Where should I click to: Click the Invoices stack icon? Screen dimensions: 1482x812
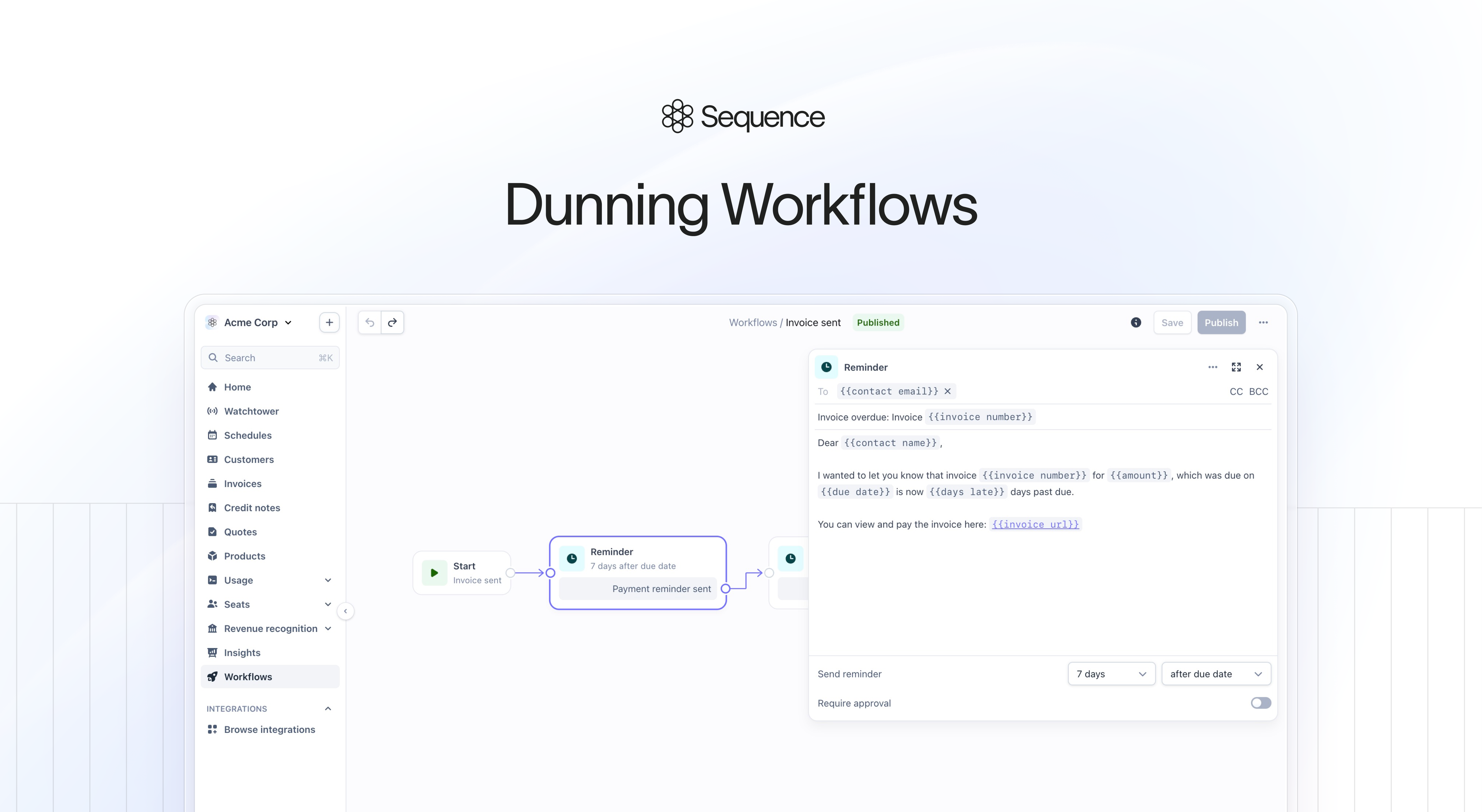(x=212, y=484)
